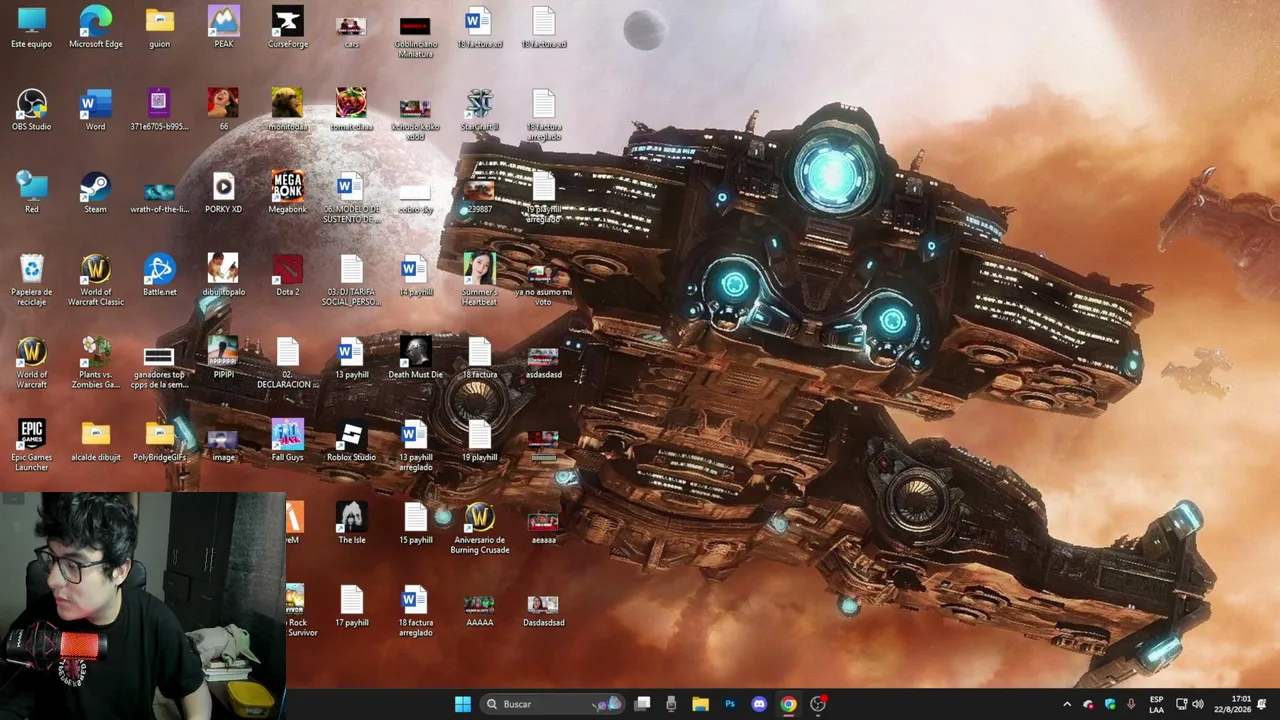Select the 15 payhill text file
This screenshot has height=720, width=1280.
tap(415, 524)
